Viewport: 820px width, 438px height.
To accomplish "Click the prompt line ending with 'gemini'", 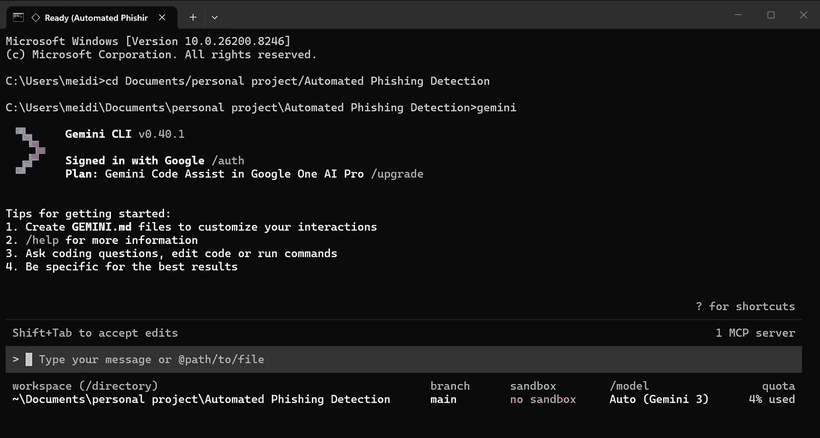I will [261, 108].
